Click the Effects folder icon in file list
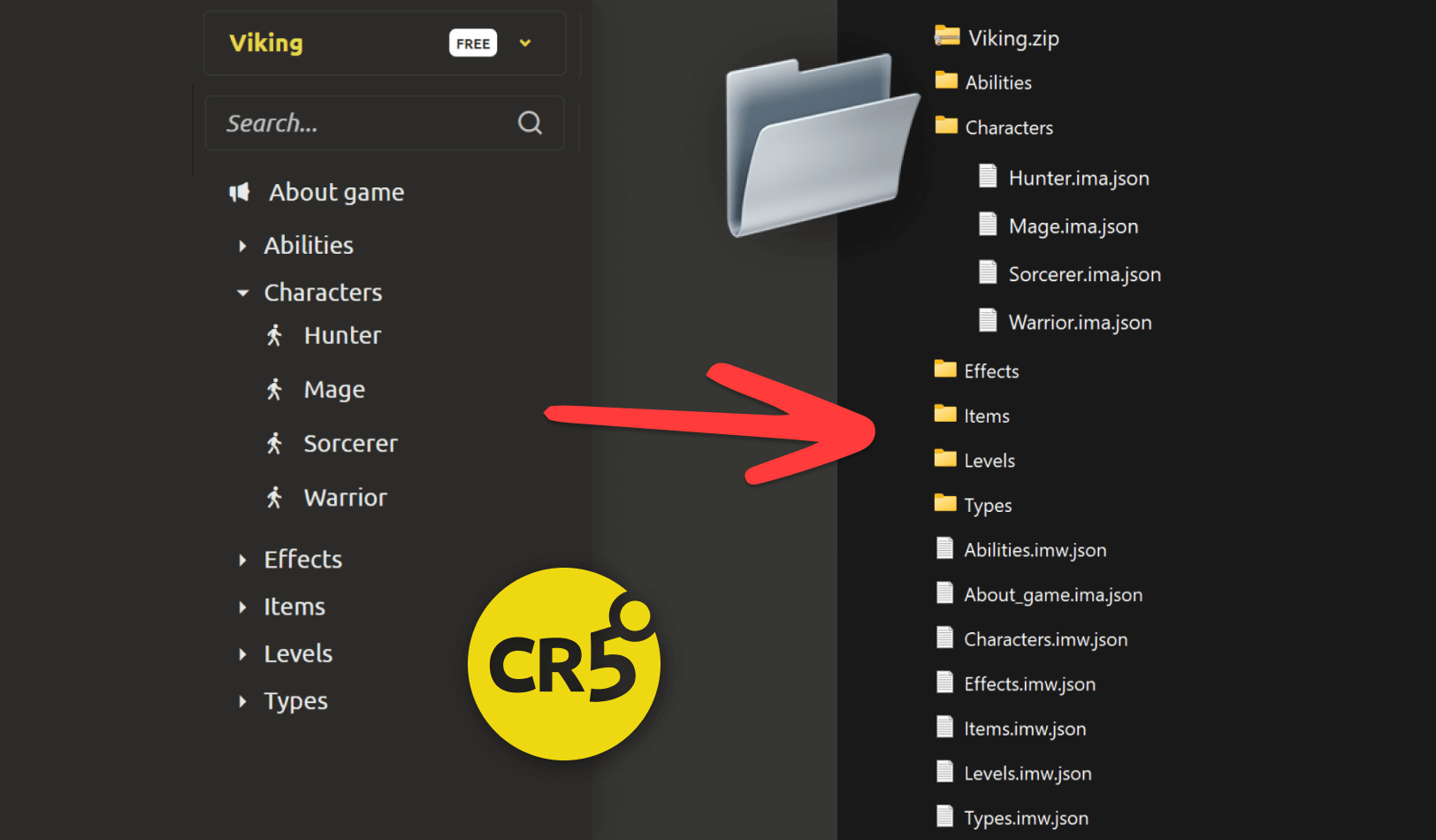 [x=945, y=369]
